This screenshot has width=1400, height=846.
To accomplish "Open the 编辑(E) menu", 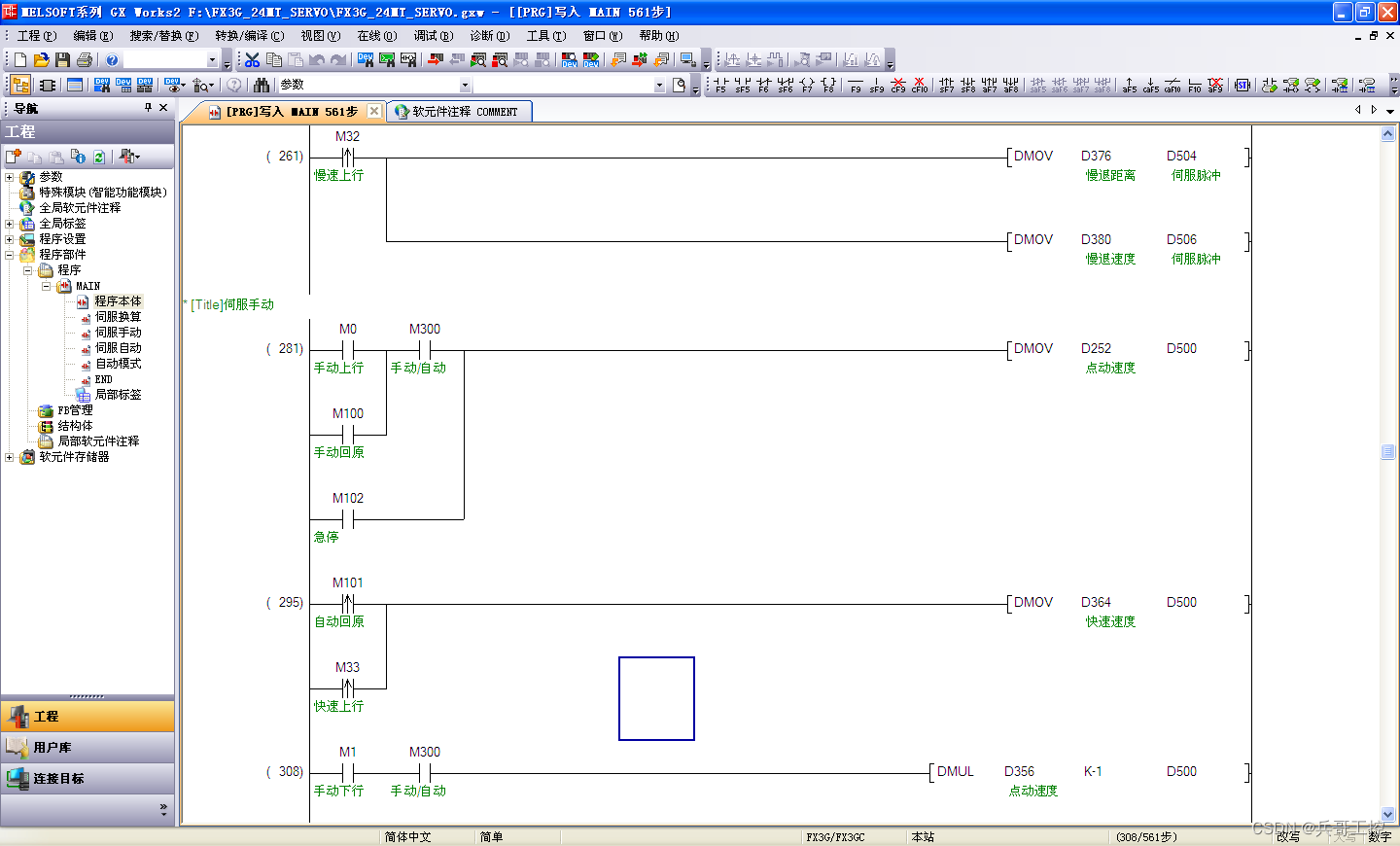I will (x=93, y=36).
